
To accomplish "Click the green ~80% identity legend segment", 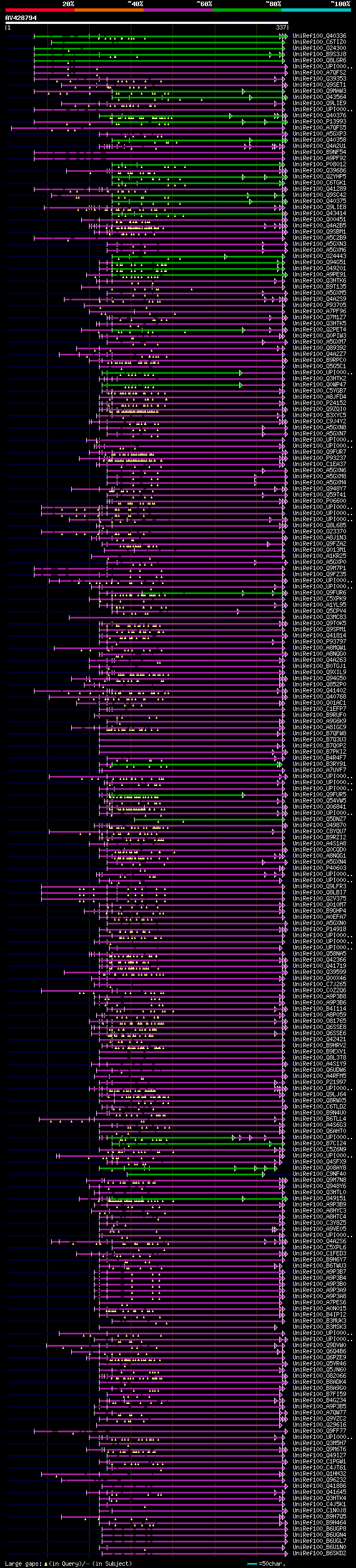I will [x=247, y=10].
